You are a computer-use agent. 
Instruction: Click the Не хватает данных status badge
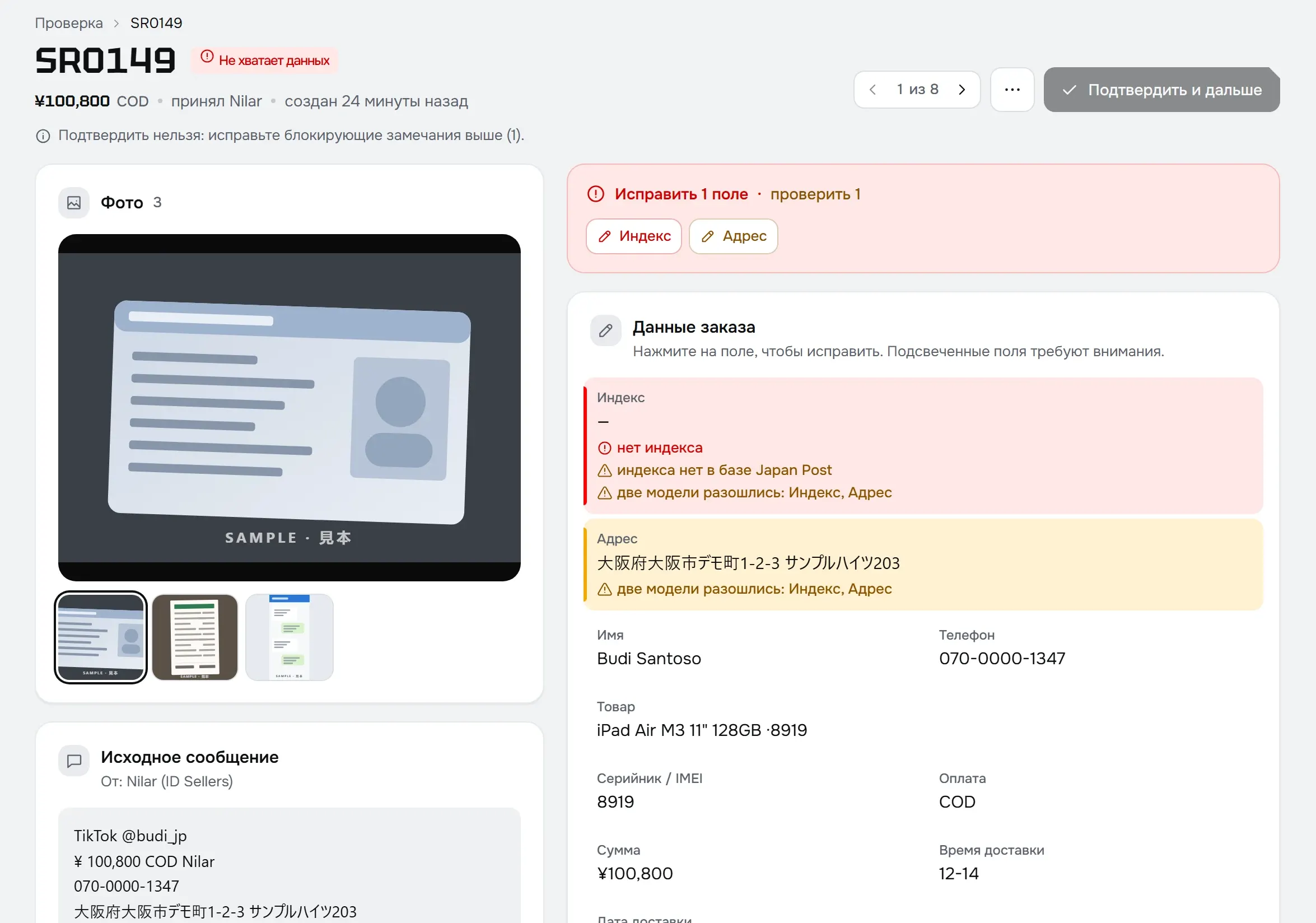(264, 60)
